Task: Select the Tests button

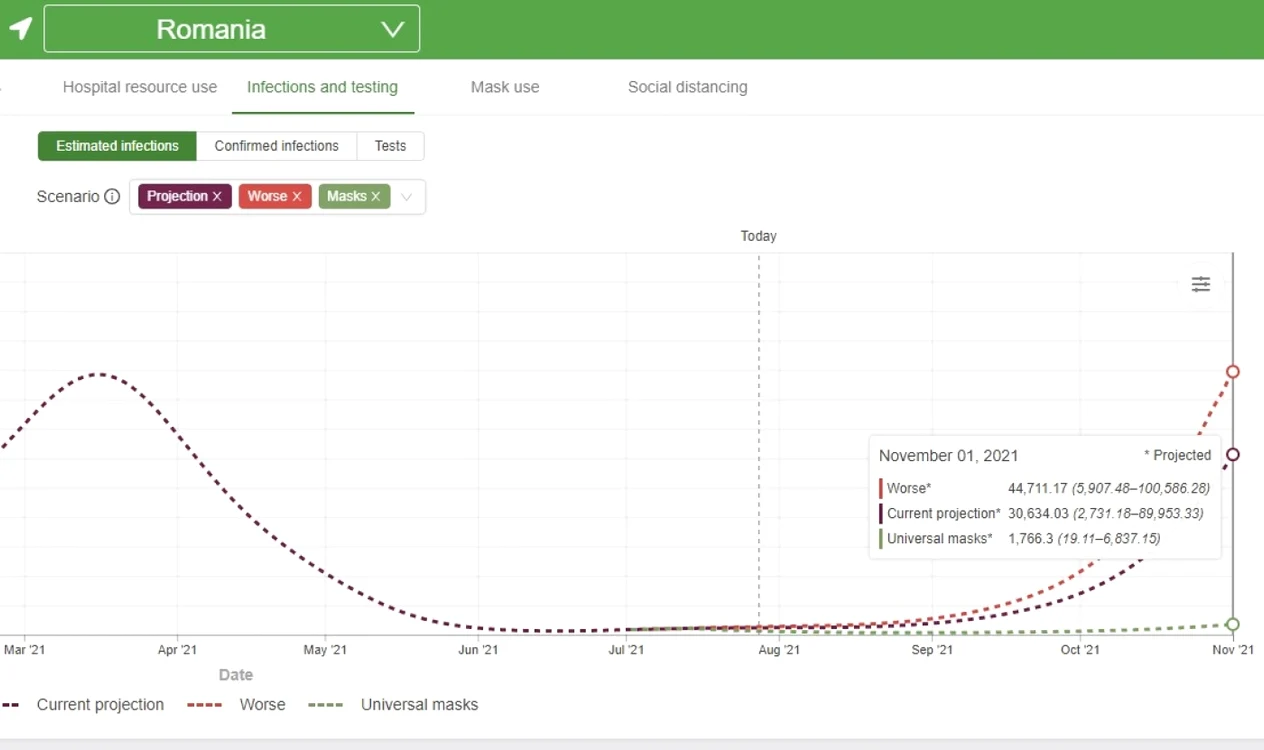Action: coord(390,146)
